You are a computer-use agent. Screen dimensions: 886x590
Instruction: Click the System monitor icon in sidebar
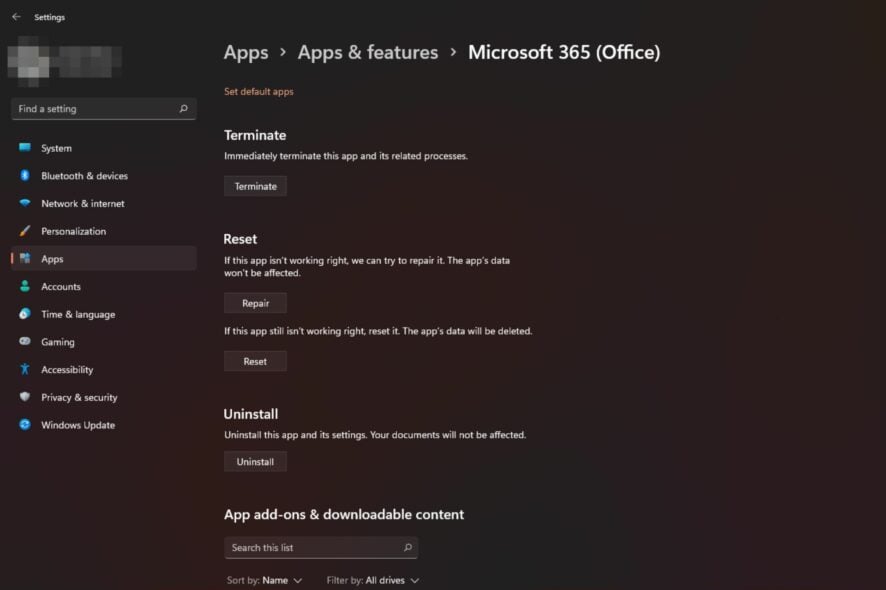click(x=25, y=148)
